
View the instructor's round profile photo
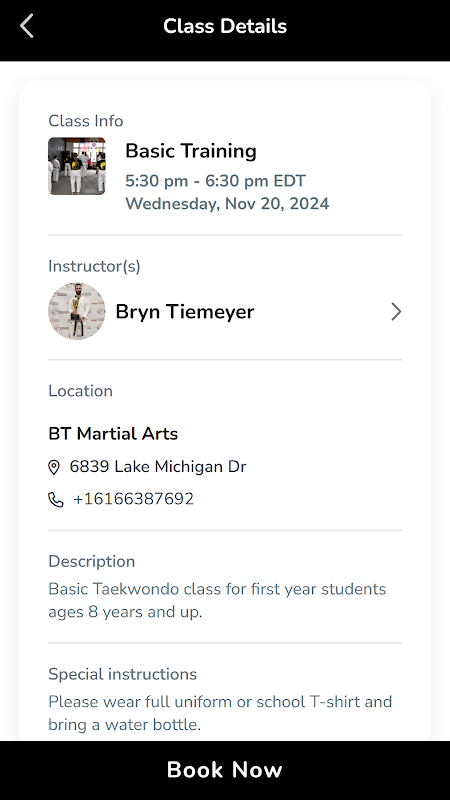pos(77,312)
